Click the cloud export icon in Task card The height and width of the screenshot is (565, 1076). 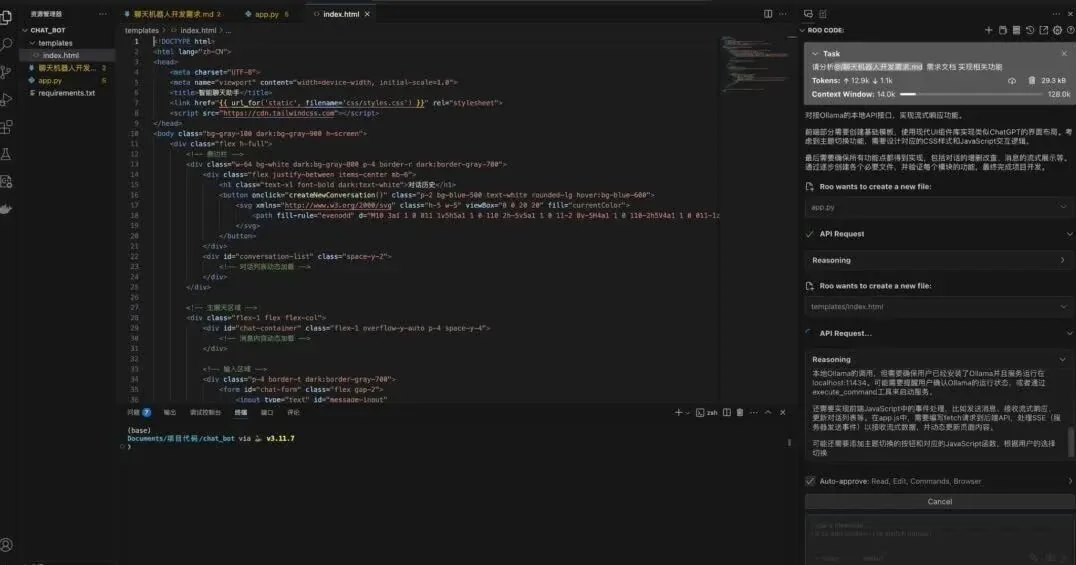click(1011, 80)
